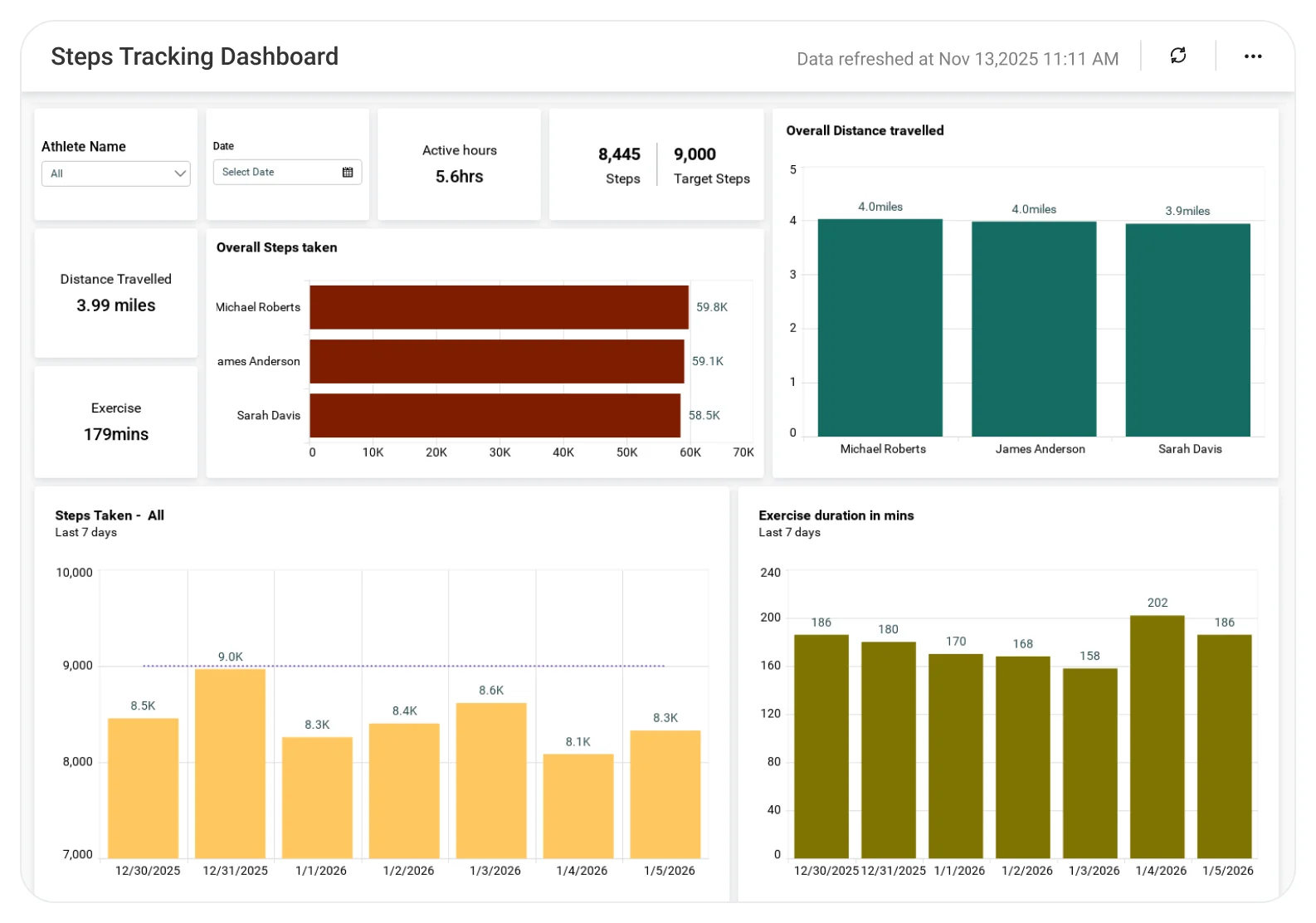
Task: Click the 180 Exercise duration bar for 12/31/2025
Action: [889, 750]
